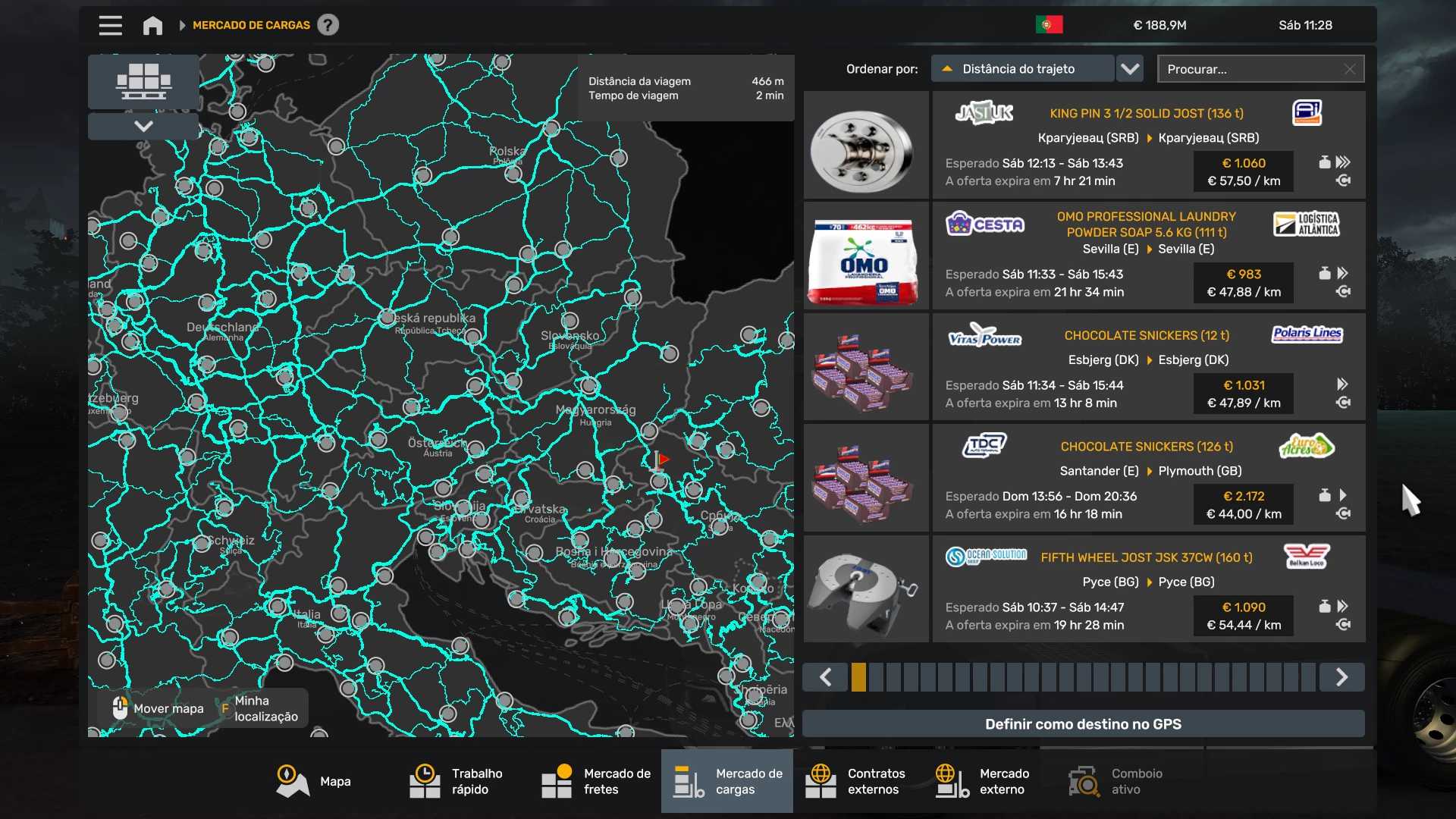The width and height of the screenshot is (1456, 819).
Task: Click the Portugal flag icon
Action: pyautogui.click(x=1049, y=25)
